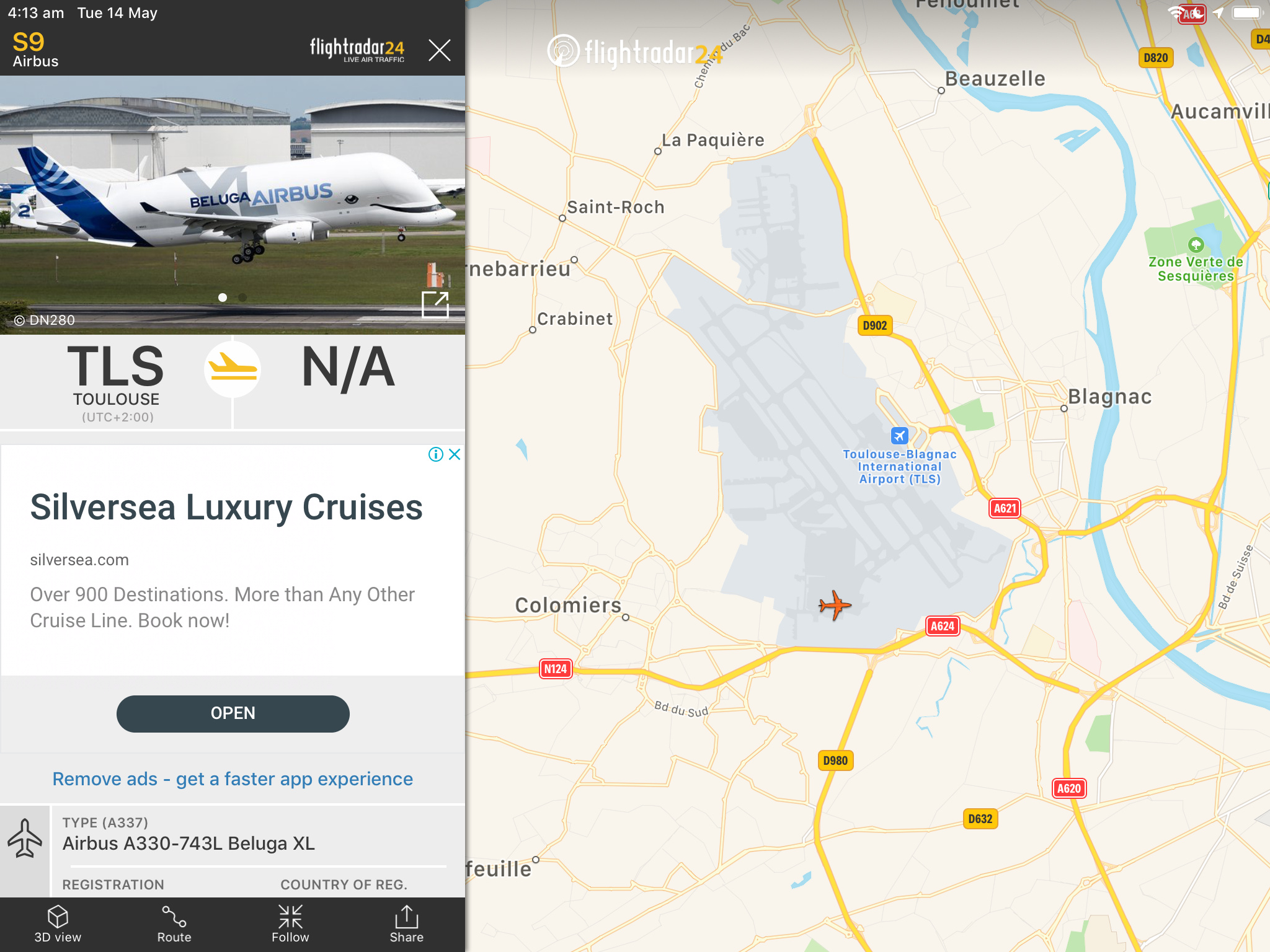1270x952 pixels.
Task: Share this flight
Action: pos(407,924)
